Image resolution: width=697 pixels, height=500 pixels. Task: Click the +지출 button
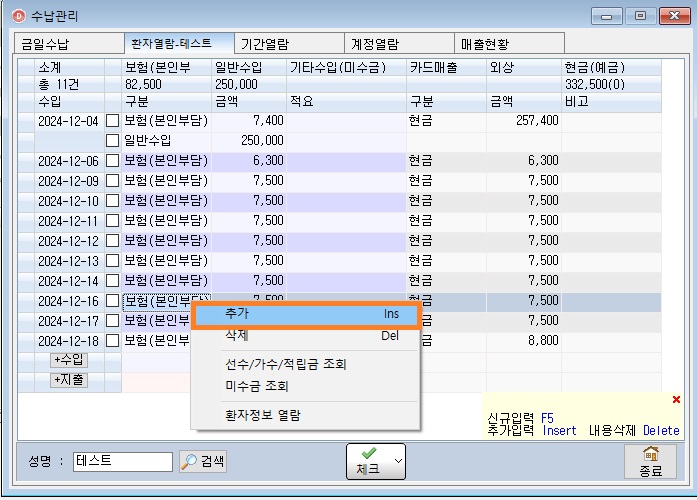(69, 380)
